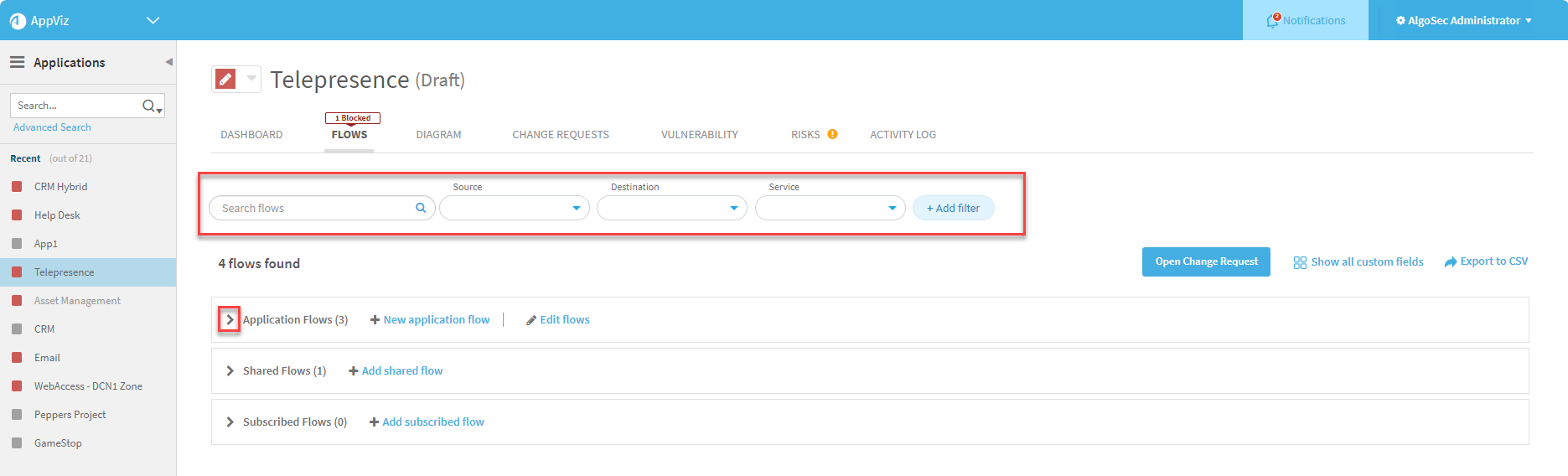1568x476 pixels.
Task: Click the red pencil edit application icon
Action: (225, 79)
